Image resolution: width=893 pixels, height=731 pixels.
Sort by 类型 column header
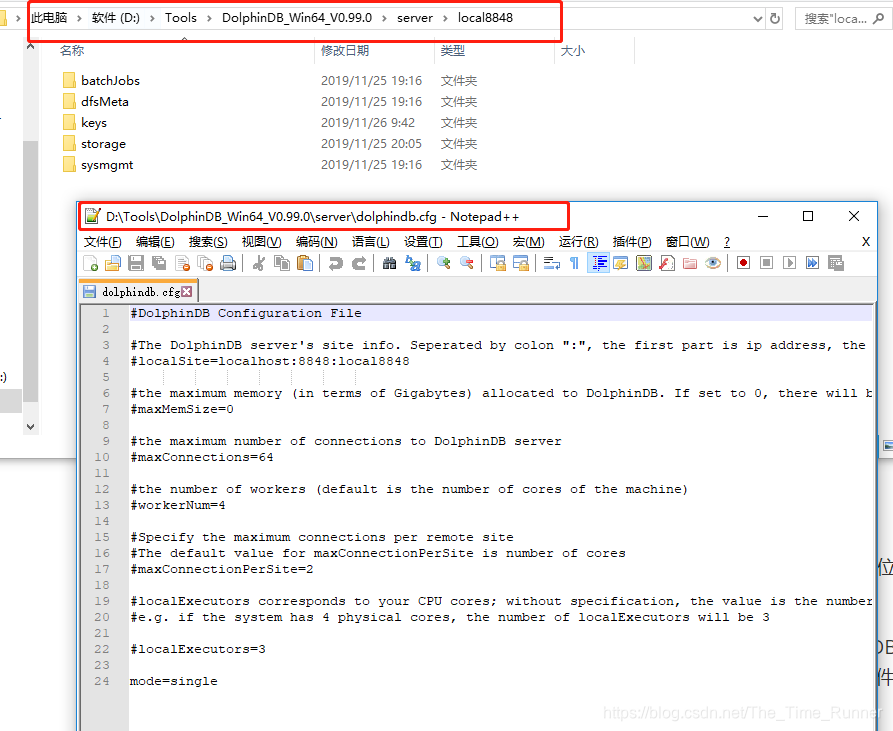coord(453,51)
